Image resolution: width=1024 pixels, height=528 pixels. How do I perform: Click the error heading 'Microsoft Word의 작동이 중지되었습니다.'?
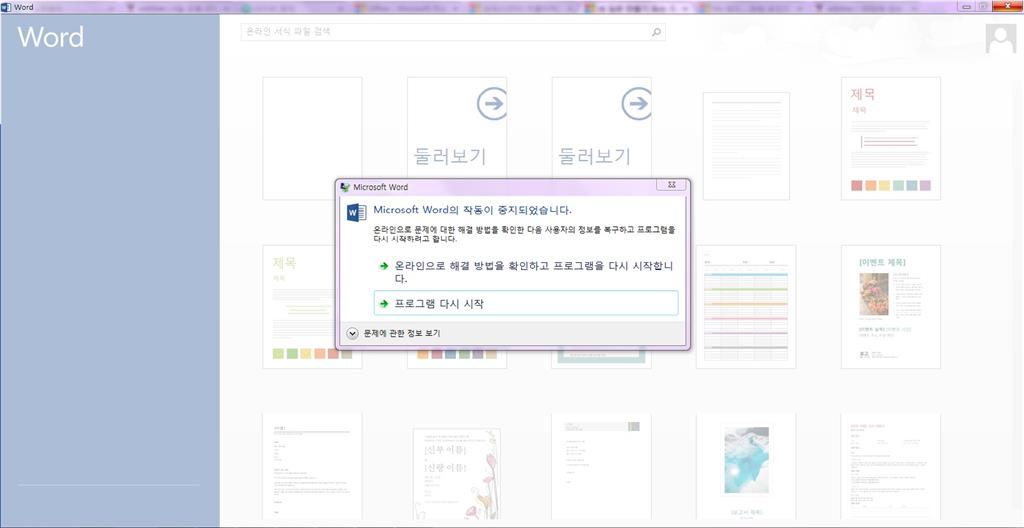click(x=472, y=210)
